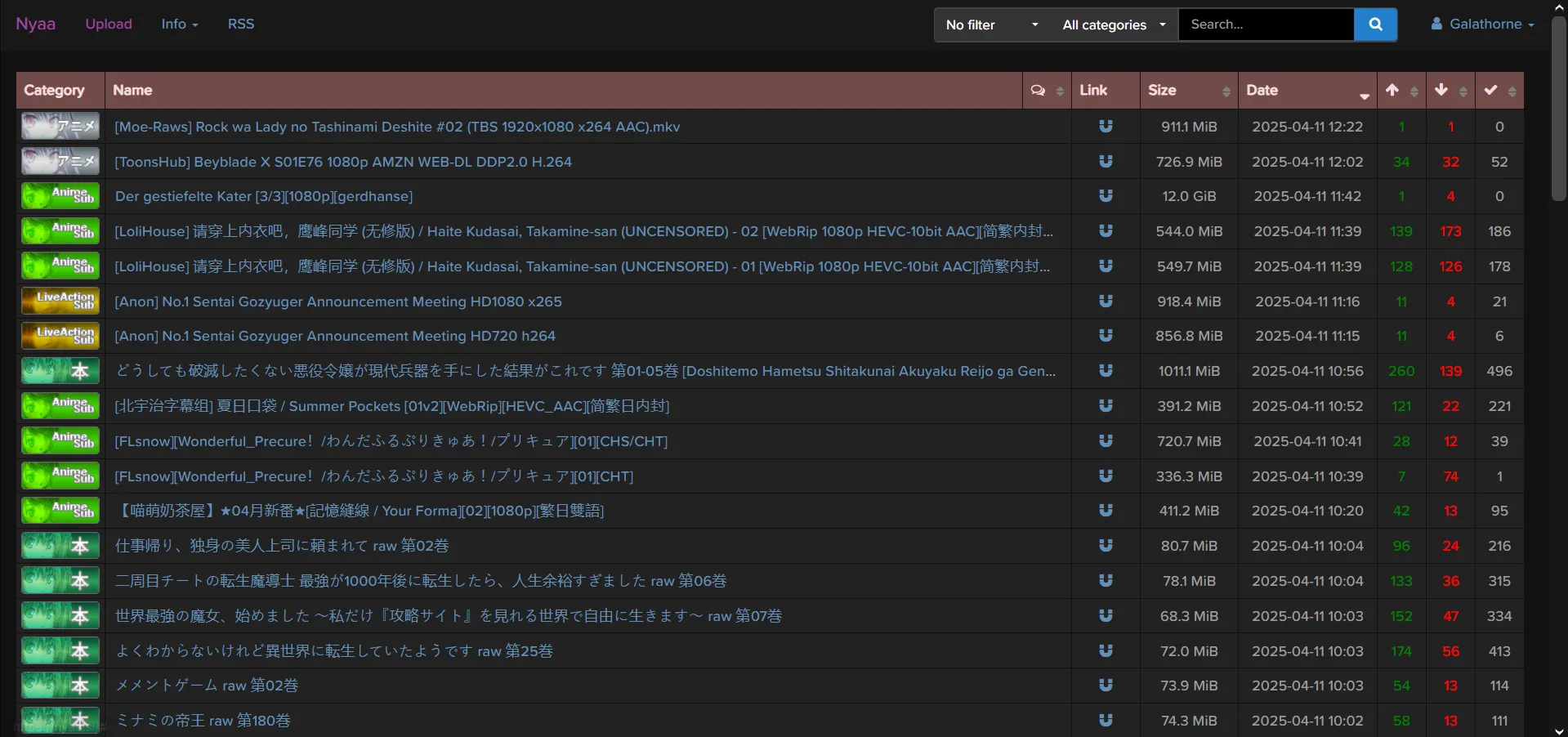The width and height of the screenshot is (1568, 737).
Task: Open Der gestiefelte Kater torrent page
Action: coord(264,196)
